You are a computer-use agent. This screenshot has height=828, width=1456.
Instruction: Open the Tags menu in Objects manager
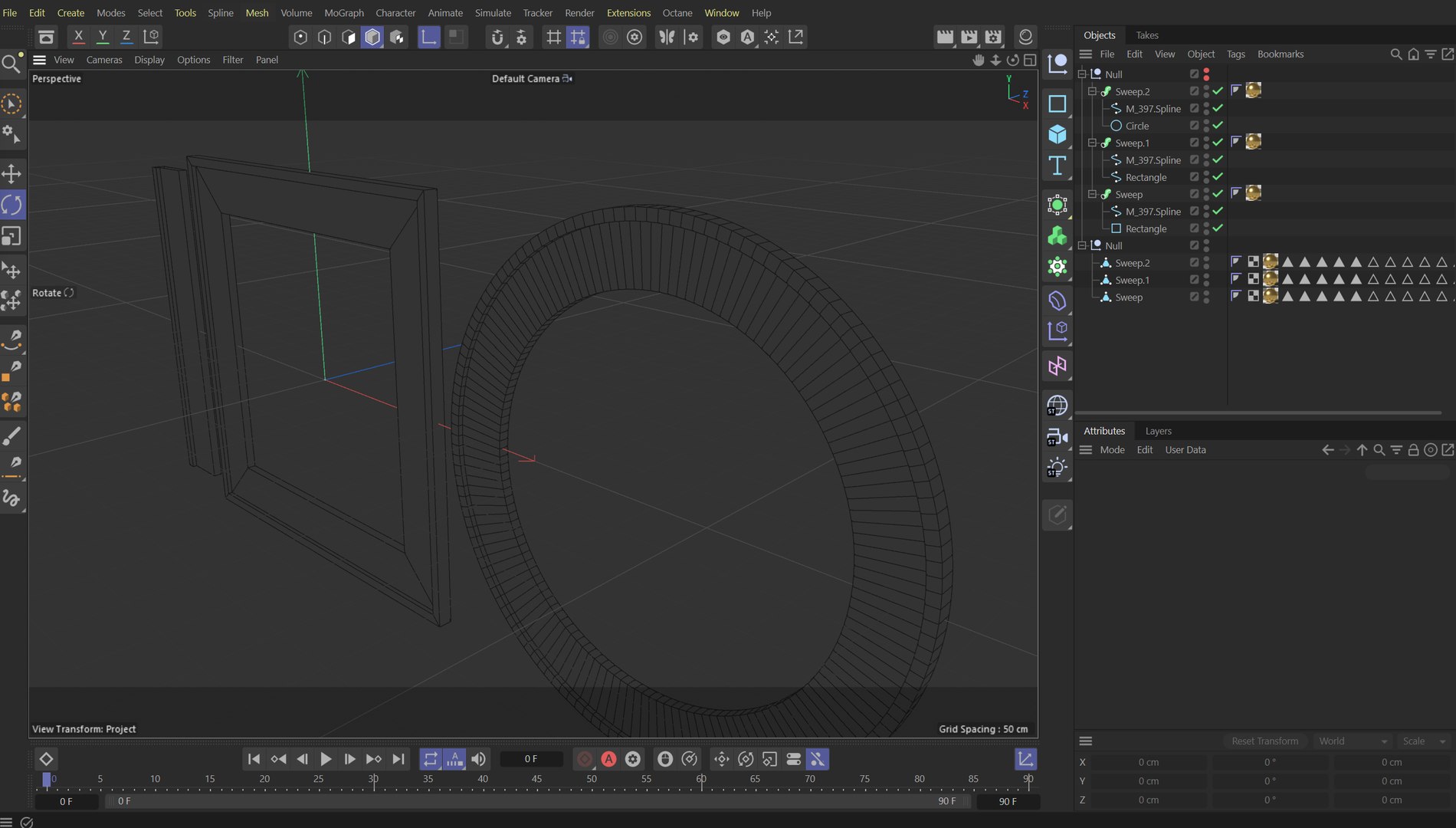coord(1236,54)
